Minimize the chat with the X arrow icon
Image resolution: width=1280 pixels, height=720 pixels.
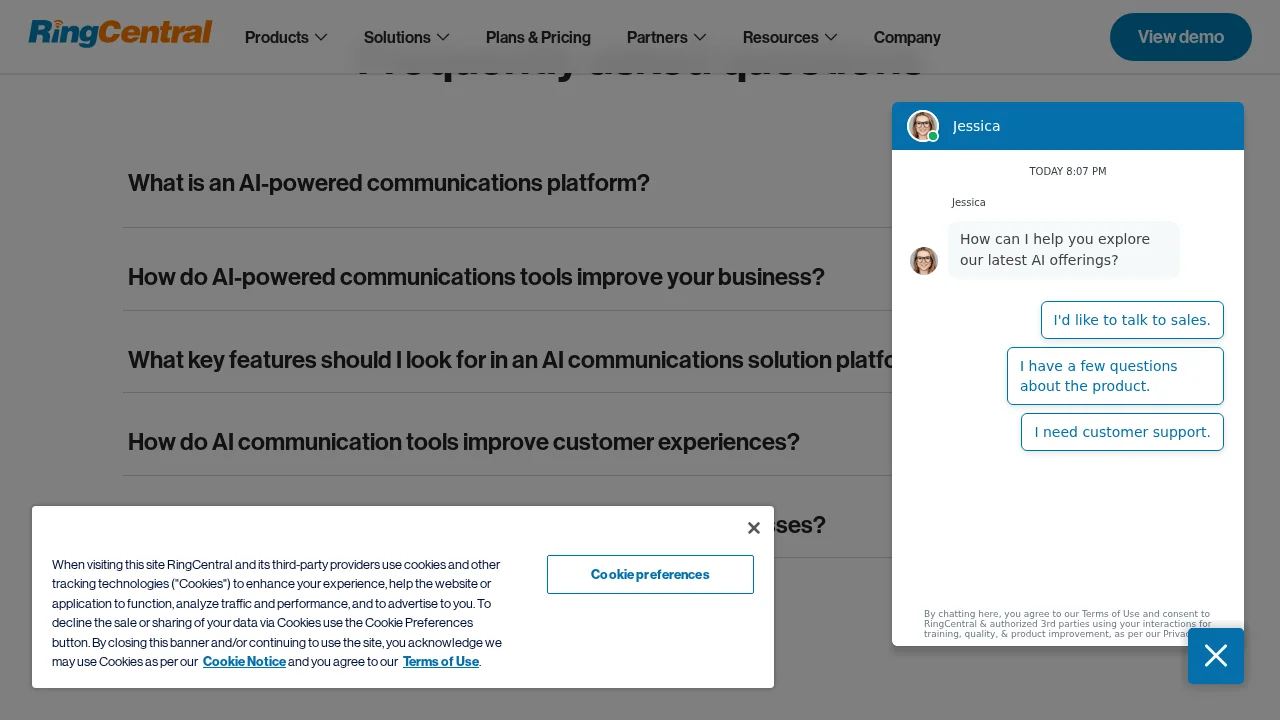[x=1216, y=656]
